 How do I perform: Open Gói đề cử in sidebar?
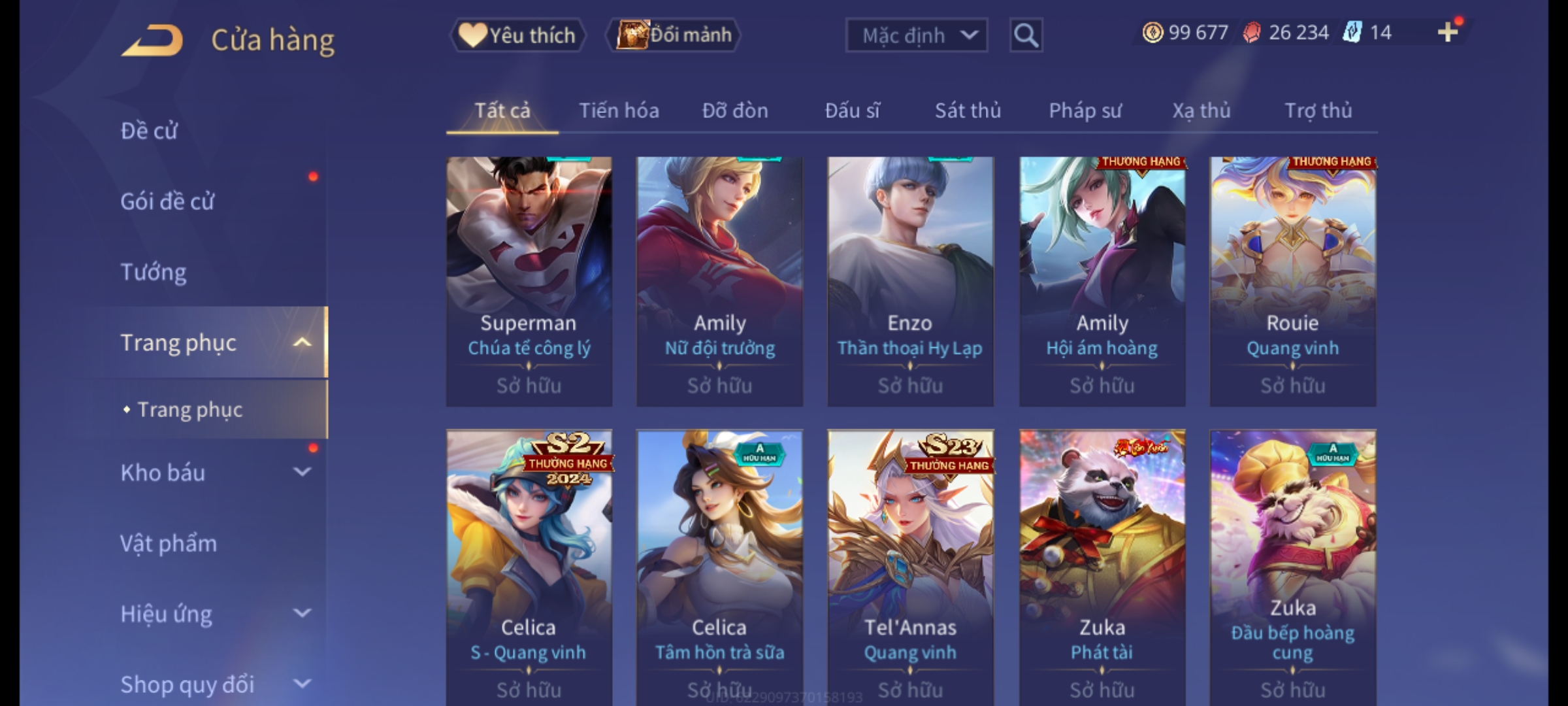coord(167,201)
